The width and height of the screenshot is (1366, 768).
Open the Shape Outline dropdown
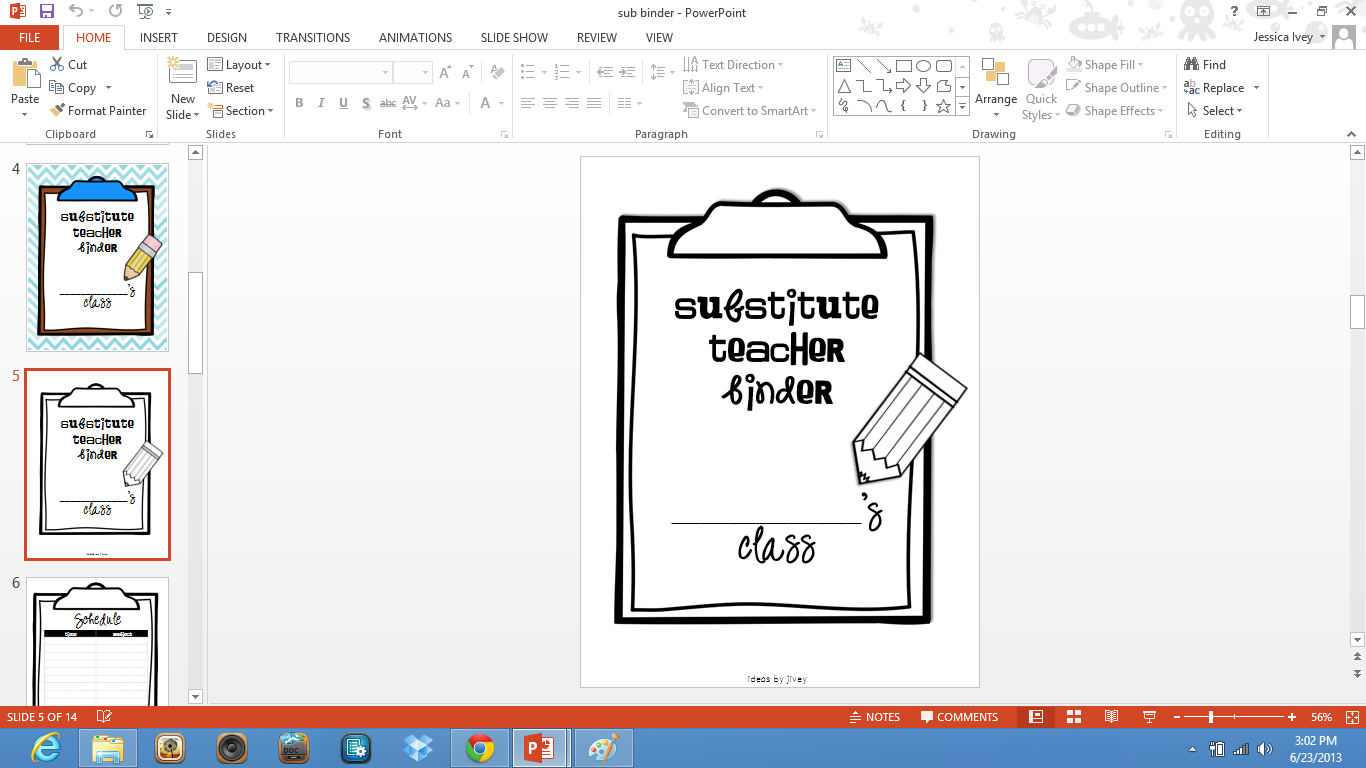coord(1117,88)
